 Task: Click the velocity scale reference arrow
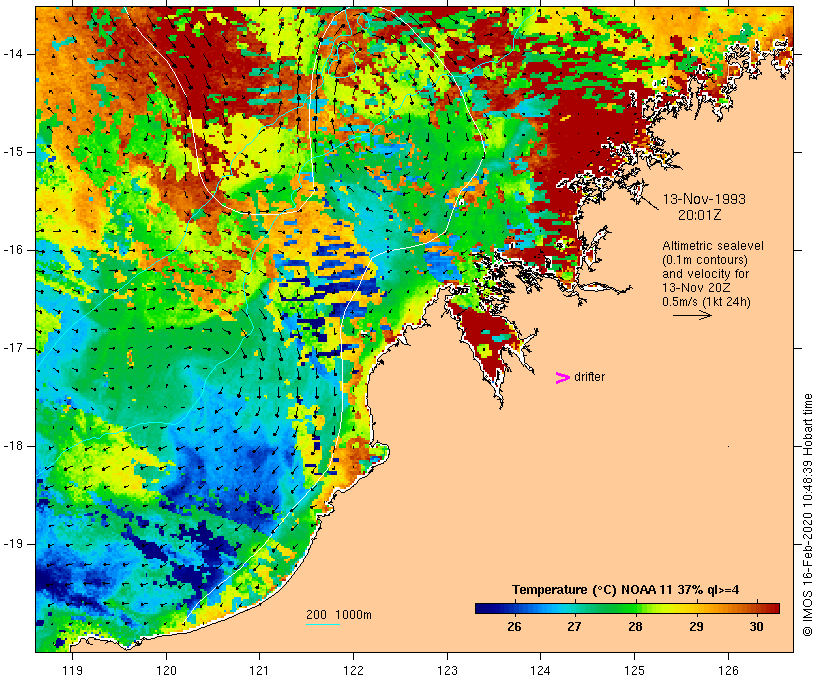(692, 315)
